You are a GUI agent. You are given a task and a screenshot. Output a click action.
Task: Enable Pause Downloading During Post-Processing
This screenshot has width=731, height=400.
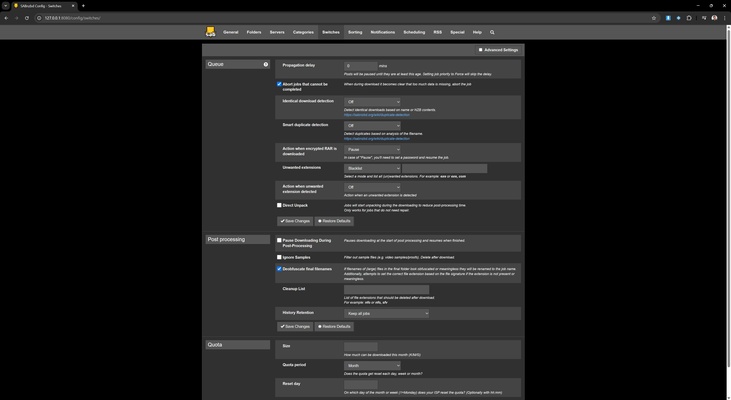point(279,241)
